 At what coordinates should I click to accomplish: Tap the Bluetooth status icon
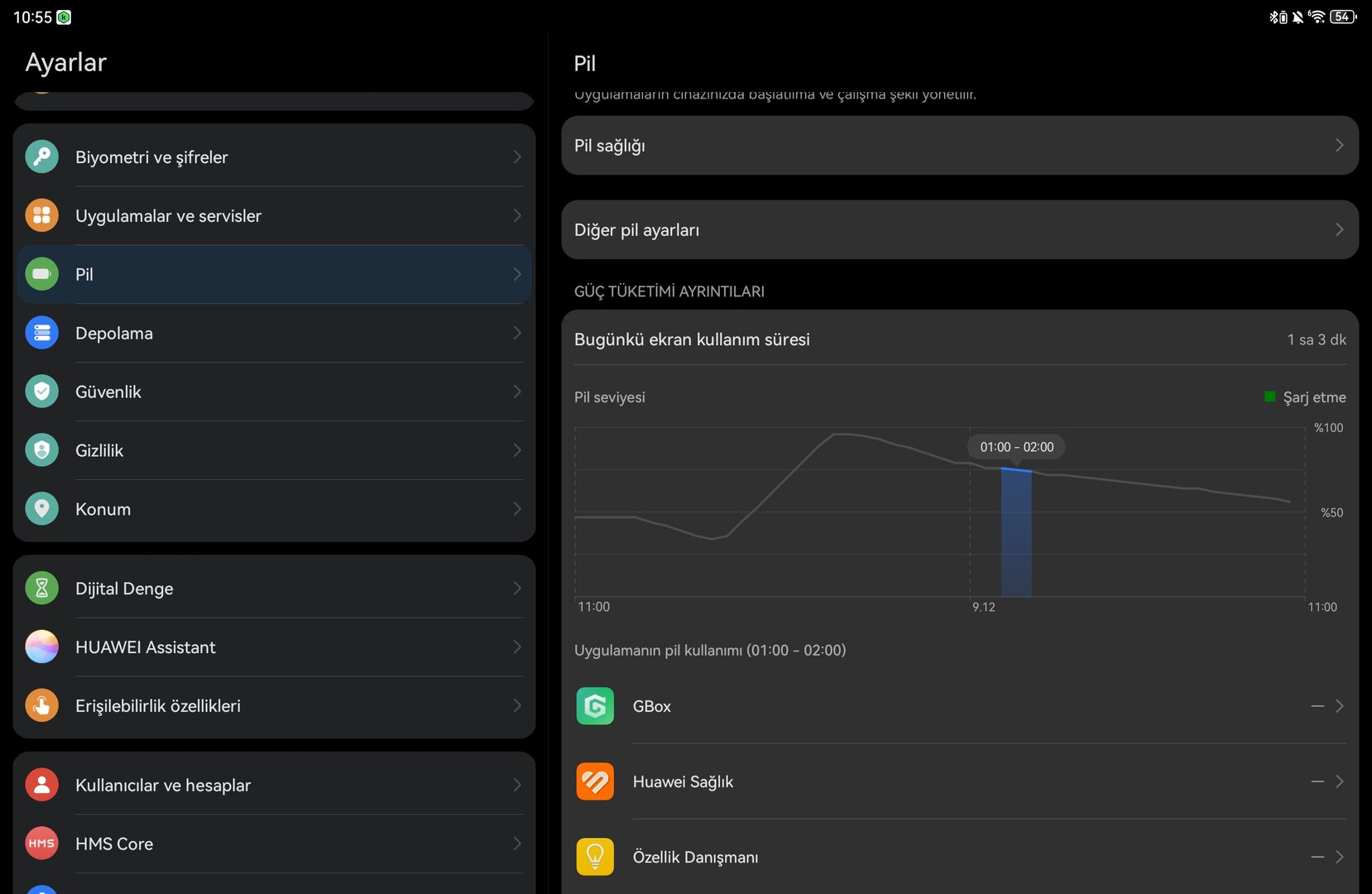pos(1278,17)
